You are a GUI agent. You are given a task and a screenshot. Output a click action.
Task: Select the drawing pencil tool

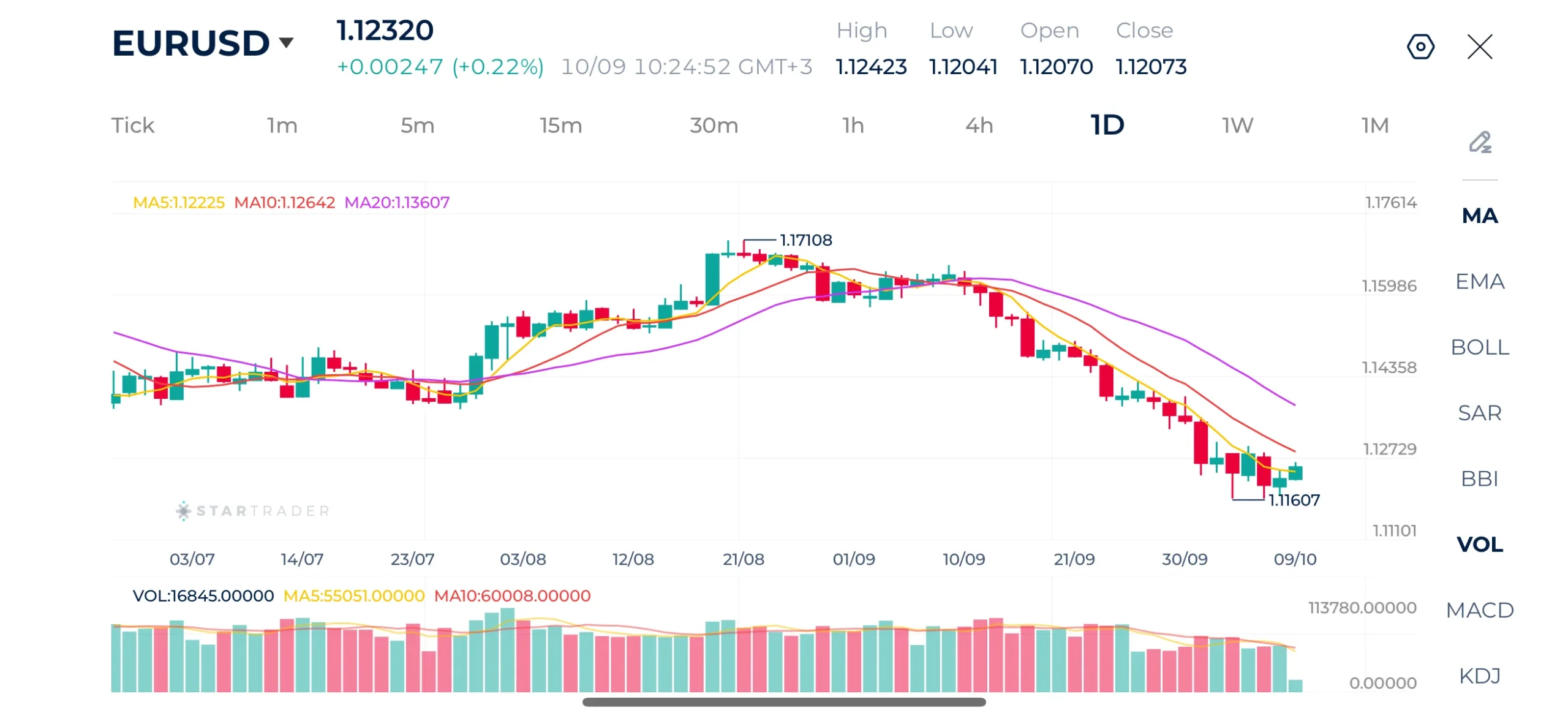pos(1480,142)
